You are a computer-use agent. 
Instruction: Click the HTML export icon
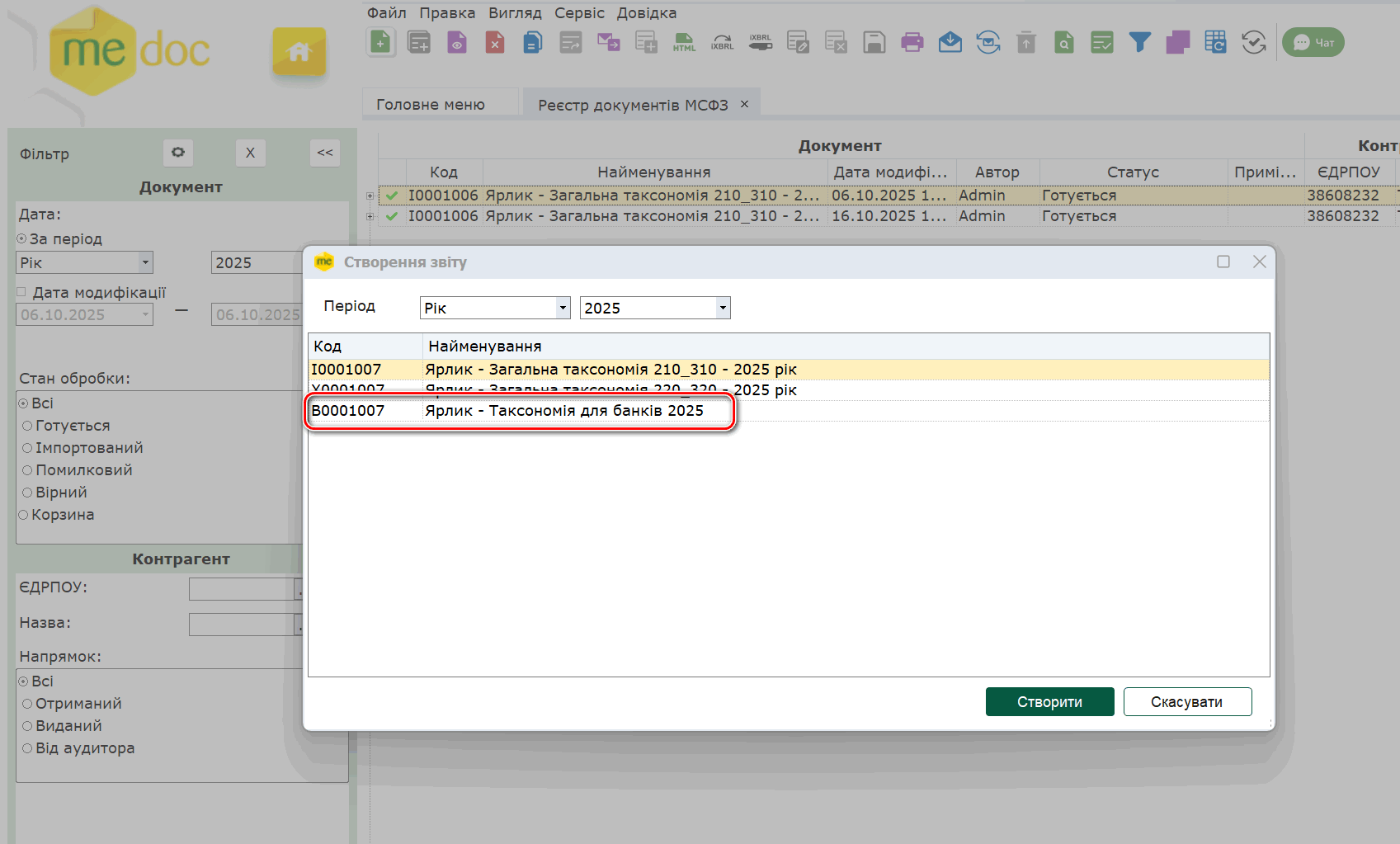tap(684, 42)
